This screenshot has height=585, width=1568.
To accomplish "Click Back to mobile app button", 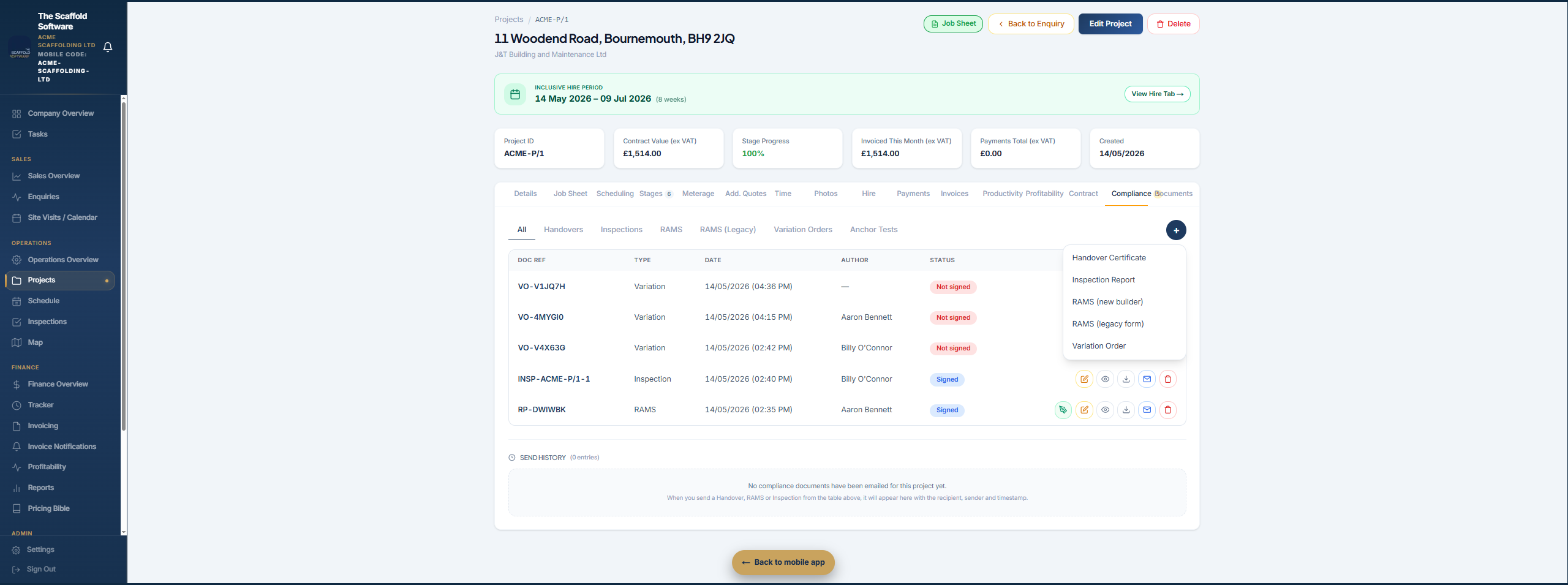I will tap(783, 562).
